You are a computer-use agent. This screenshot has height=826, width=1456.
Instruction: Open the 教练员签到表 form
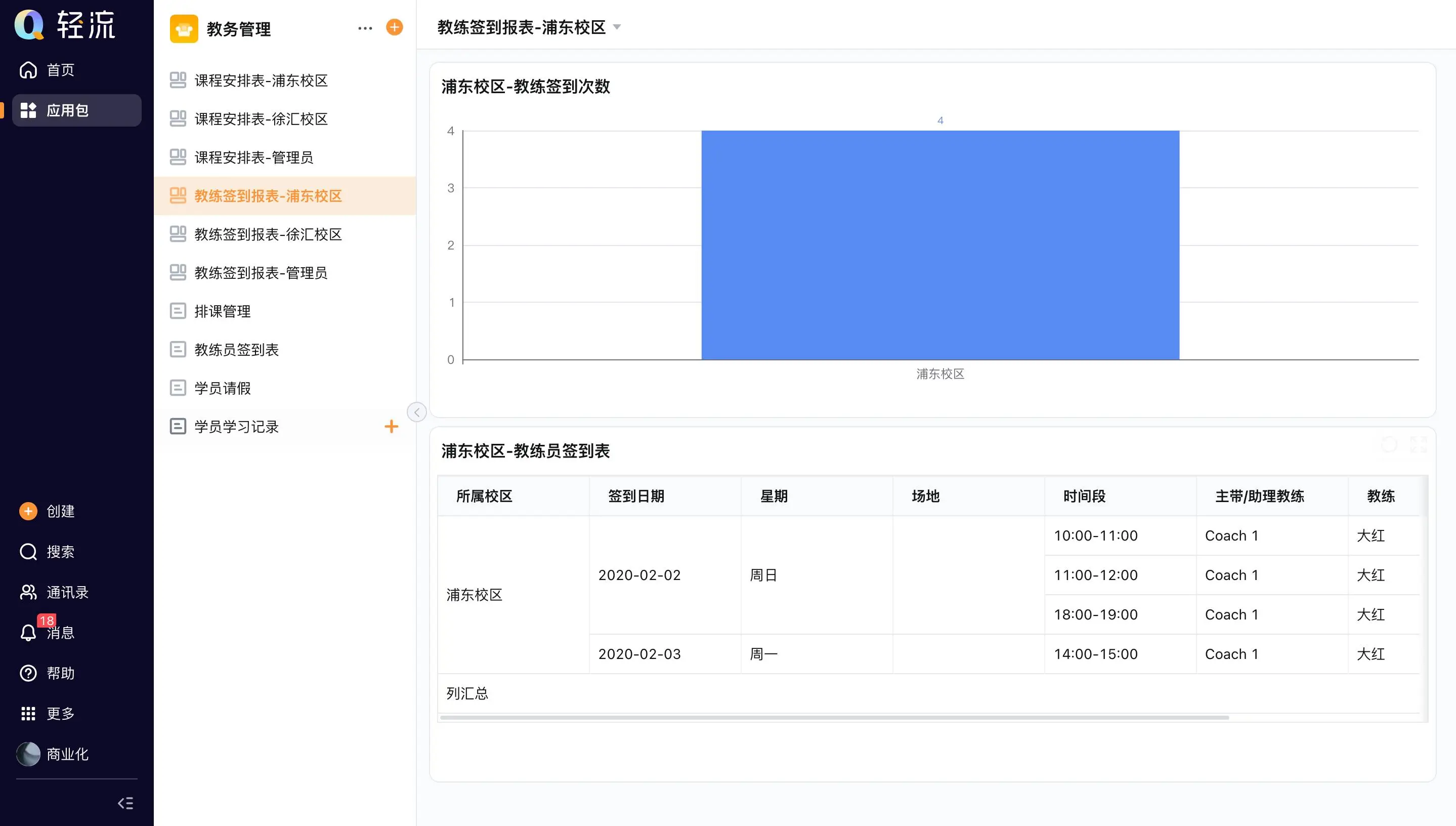(x=236, y=349)
